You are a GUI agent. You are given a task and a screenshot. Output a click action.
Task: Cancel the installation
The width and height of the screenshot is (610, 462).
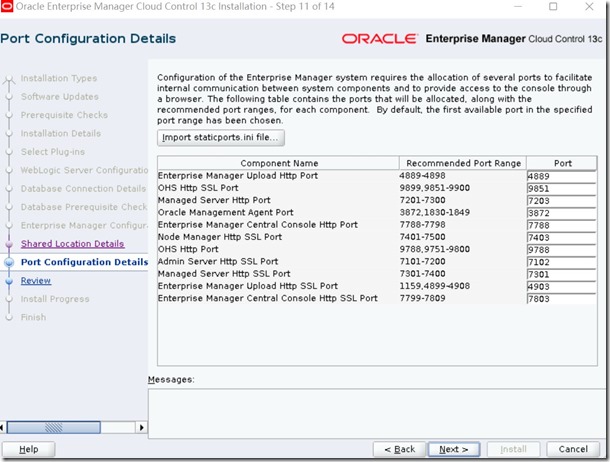(573, 450)
